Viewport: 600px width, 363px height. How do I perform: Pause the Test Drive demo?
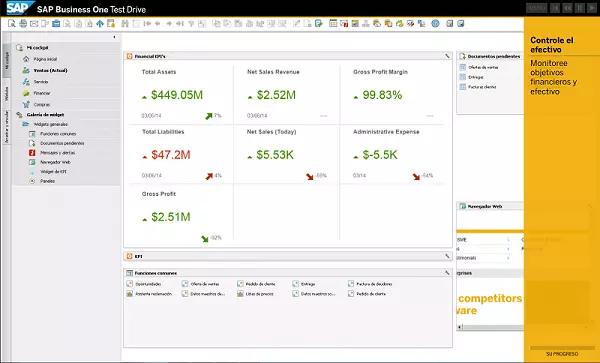[x=580, y=8]
